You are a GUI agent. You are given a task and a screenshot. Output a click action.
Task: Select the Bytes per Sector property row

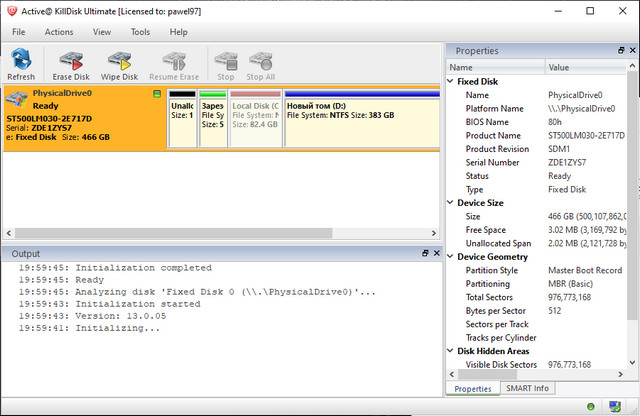click(537, 310)
